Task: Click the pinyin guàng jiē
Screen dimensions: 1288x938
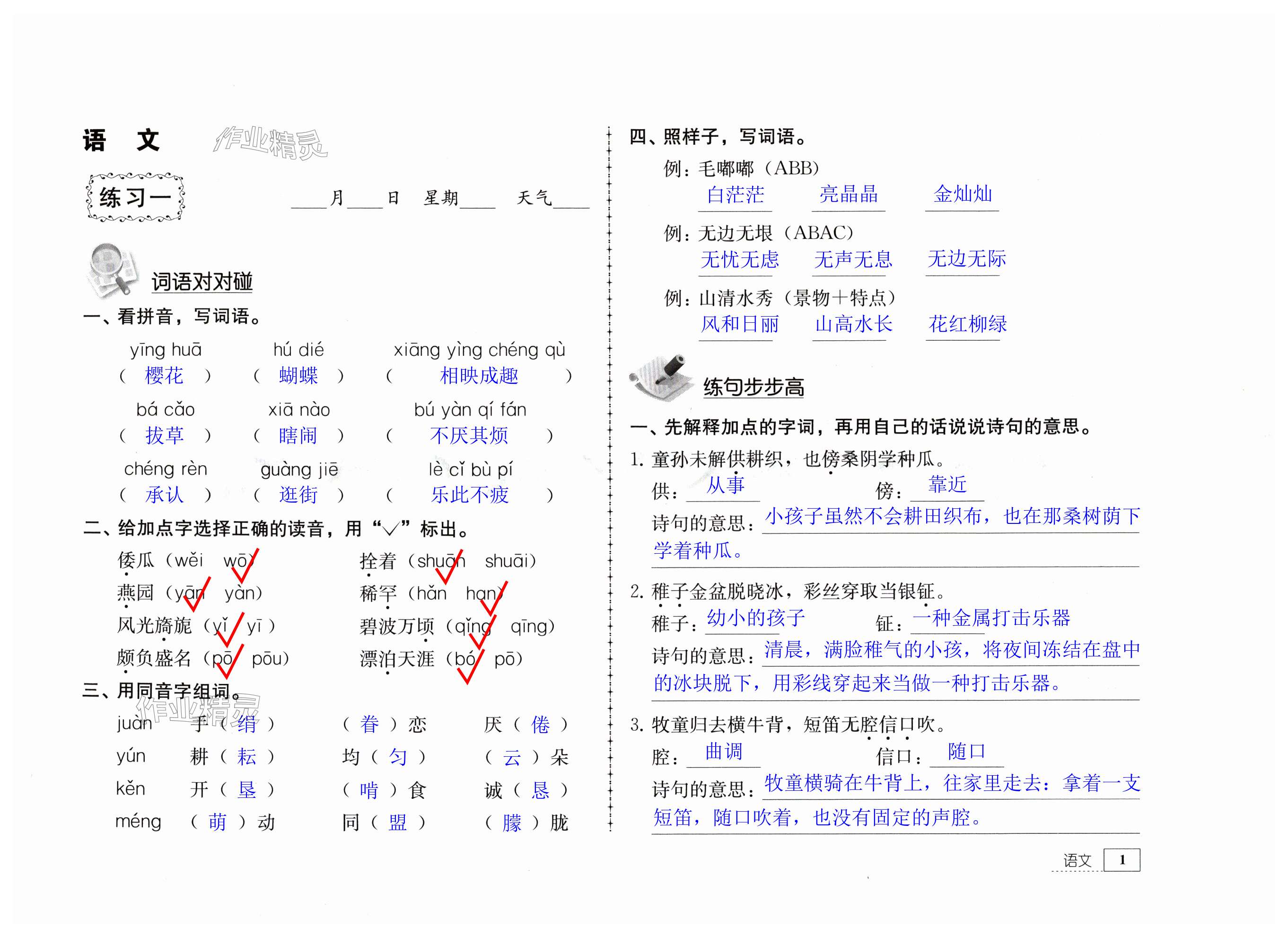Action: point(299,470)
